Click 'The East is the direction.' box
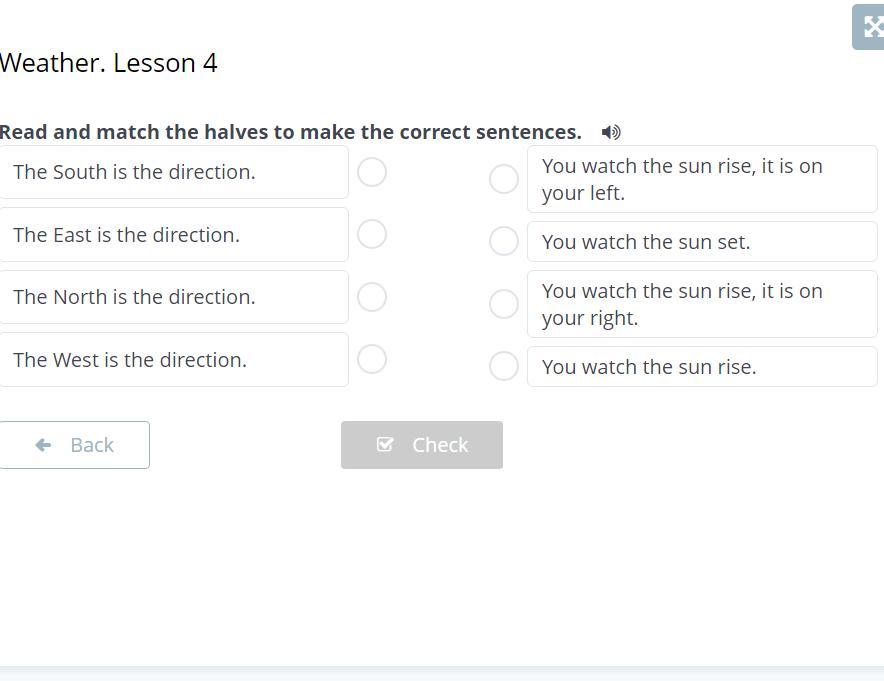The height and width of the screenshot is (681, 884). tap(174, 235)
